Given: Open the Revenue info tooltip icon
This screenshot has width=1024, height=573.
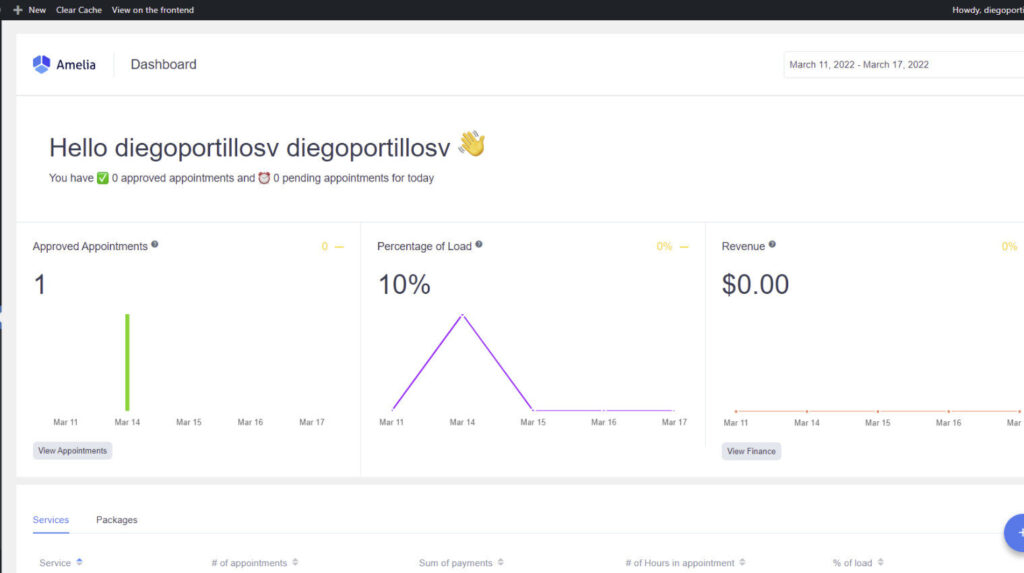Looking at the screenshot, I should 772,244.
